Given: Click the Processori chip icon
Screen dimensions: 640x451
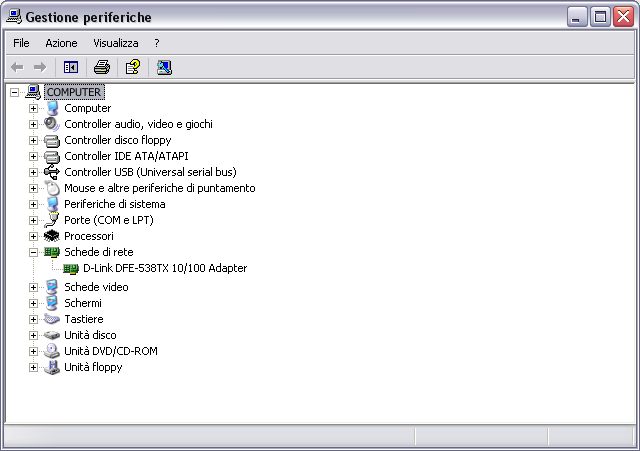Looking at the screenshot, I should click(x=52, y=236).
